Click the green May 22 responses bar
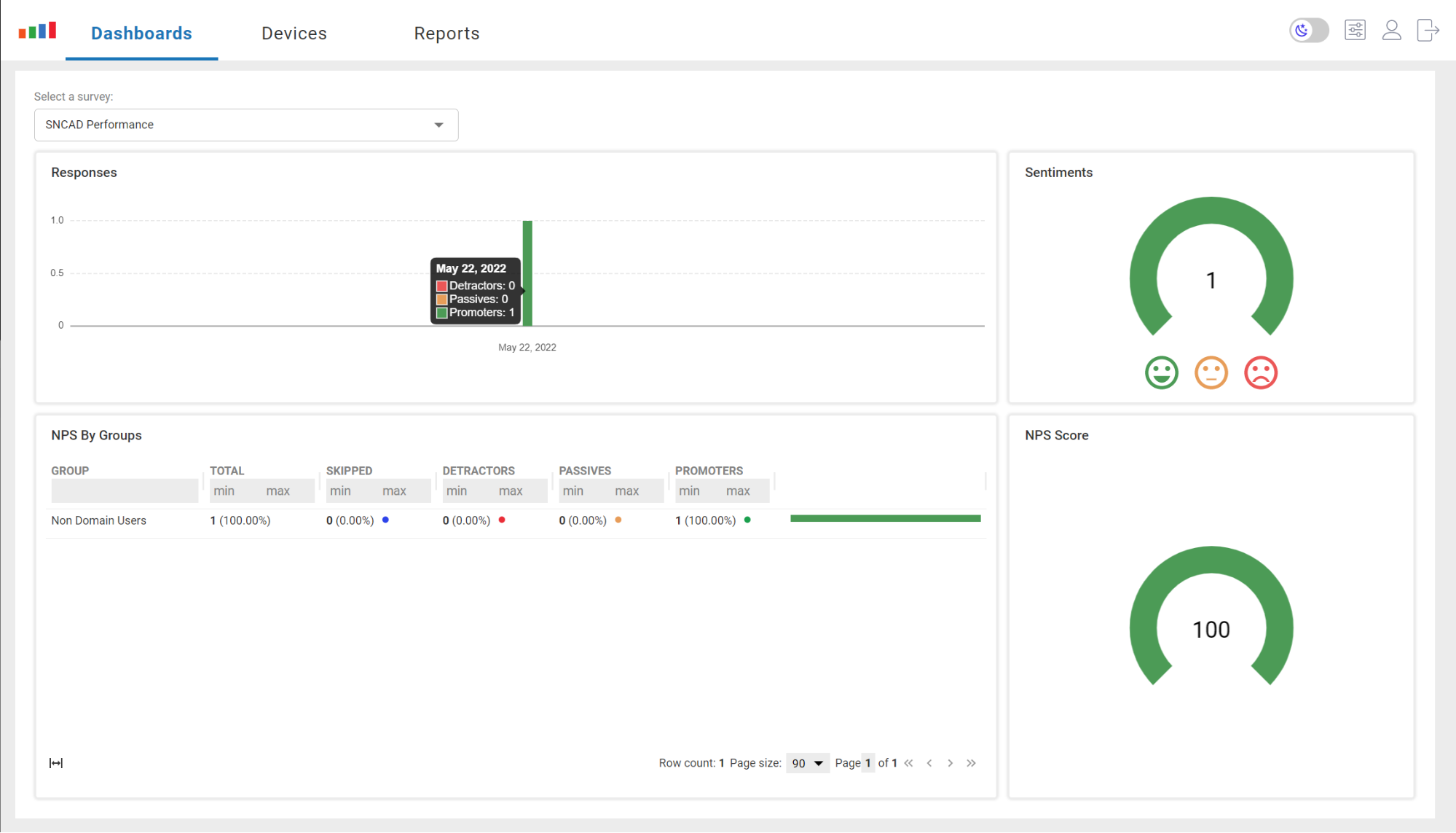This screenshot has width=1456, height=833. pos(527,273)
